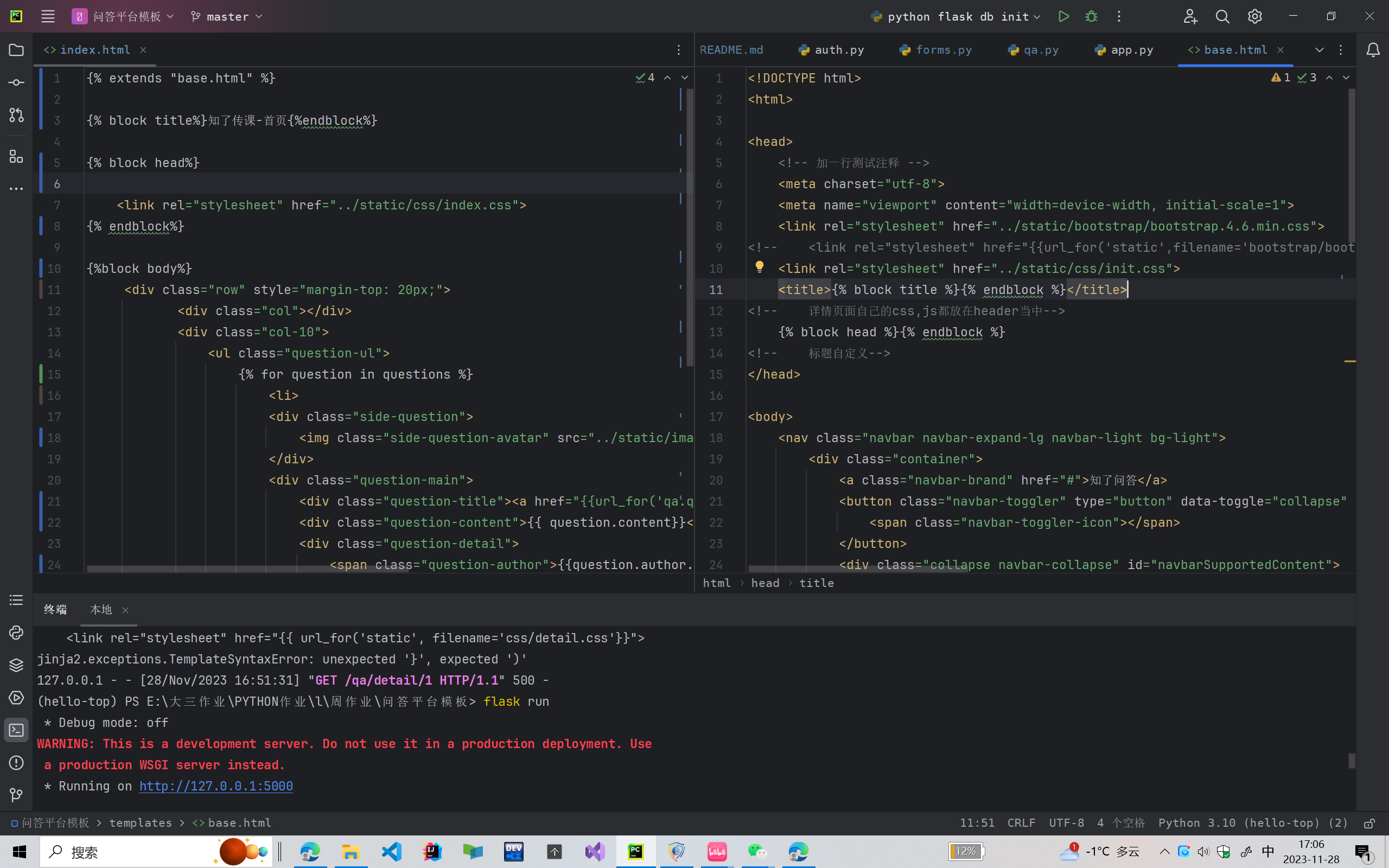
Task: Open the Project folder tool window
Action: (16, 50)
